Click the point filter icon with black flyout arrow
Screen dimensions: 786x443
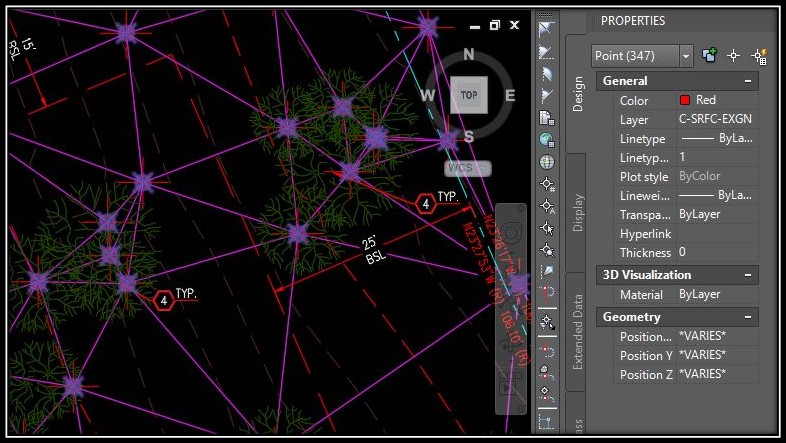(547, 322)
